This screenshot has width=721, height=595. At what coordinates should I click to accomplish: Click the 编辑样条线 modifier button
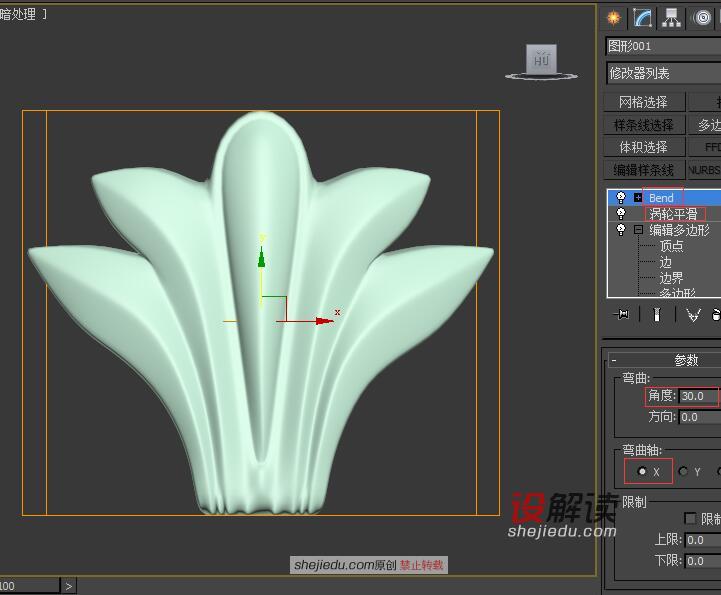(643, 170)
